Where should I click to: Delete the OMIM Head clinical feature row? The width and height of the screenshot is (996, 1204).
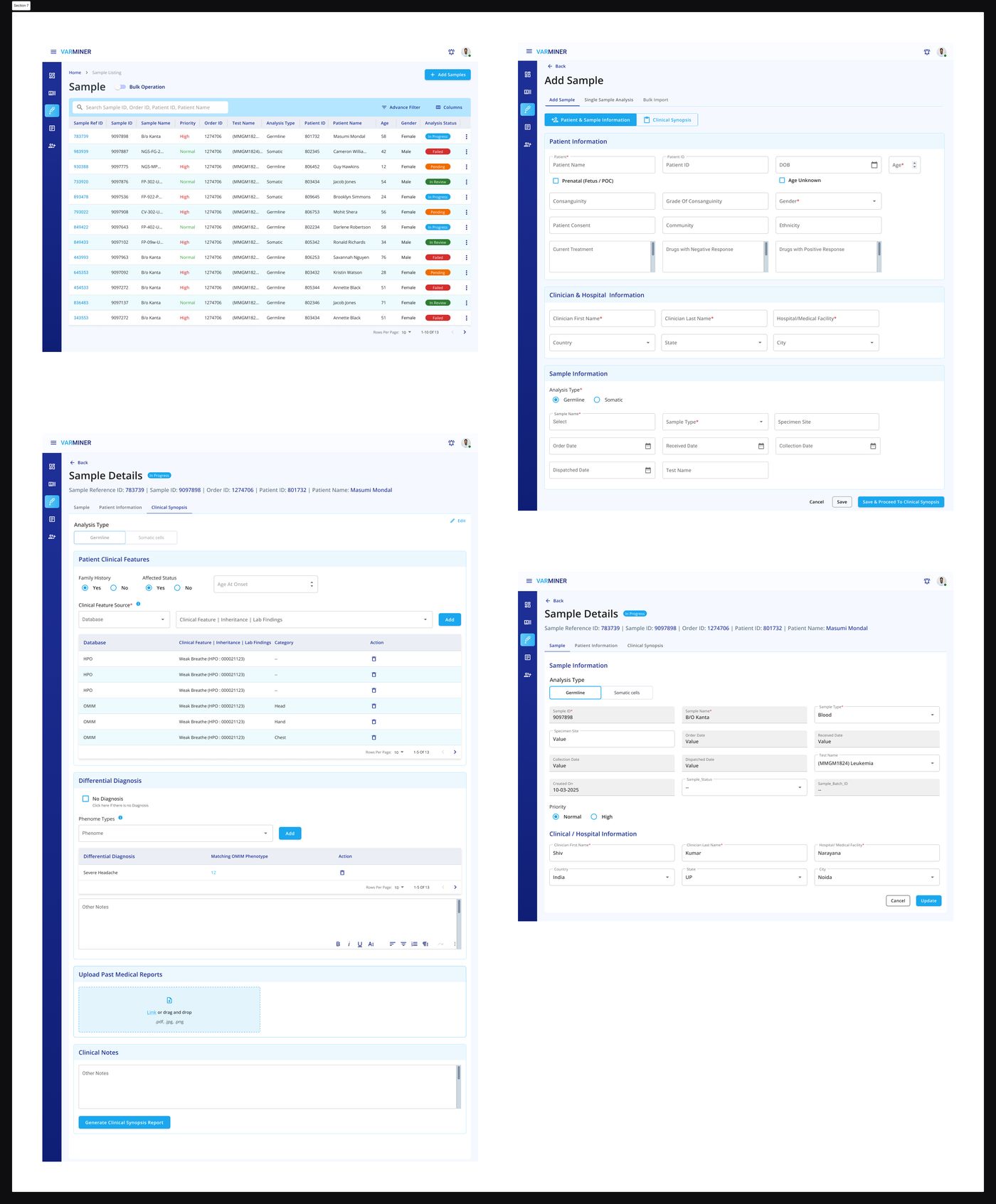tap(374, 706)
